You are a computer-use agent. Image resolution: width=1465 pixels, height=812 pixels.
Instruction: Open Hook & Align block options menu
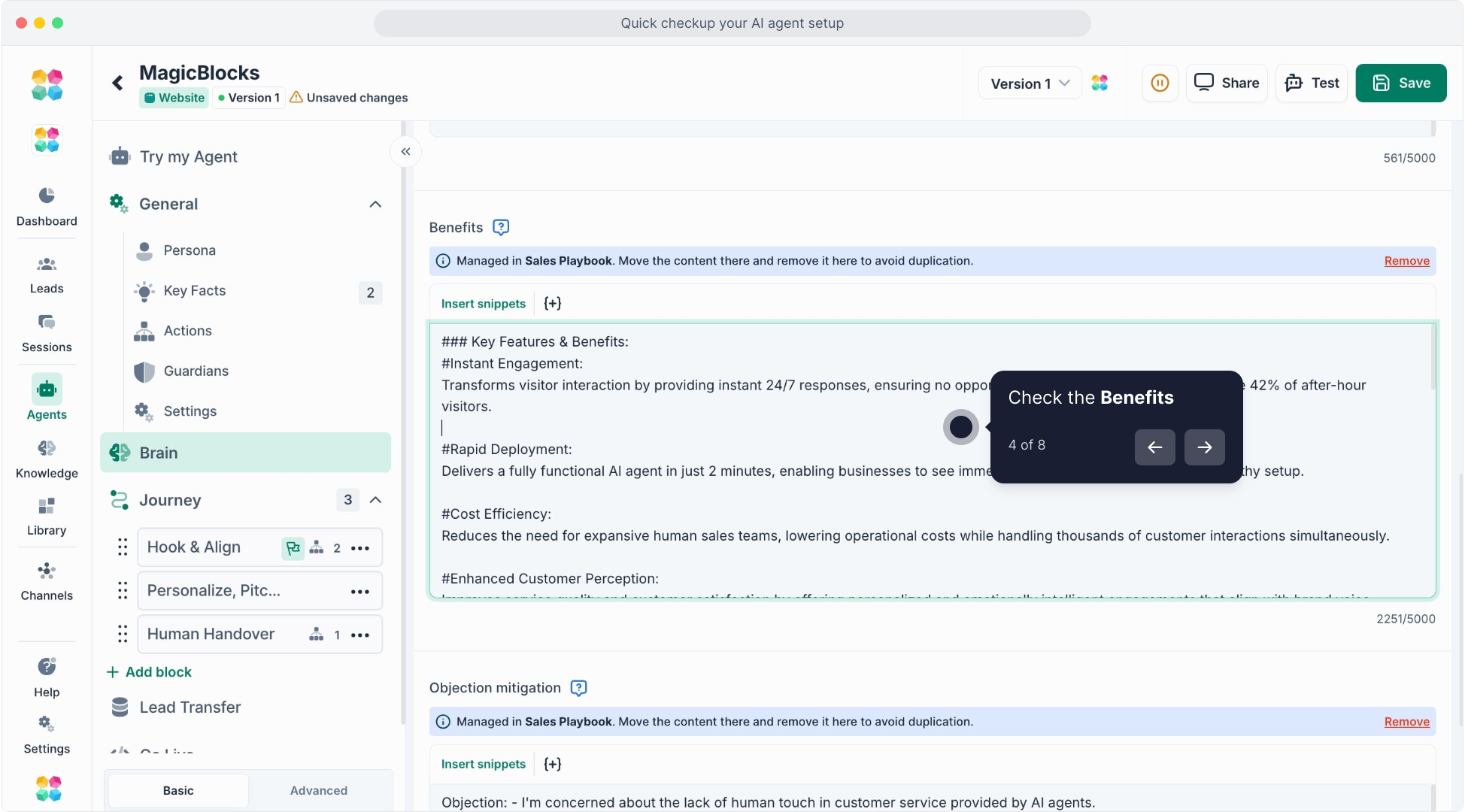point(360,548)
